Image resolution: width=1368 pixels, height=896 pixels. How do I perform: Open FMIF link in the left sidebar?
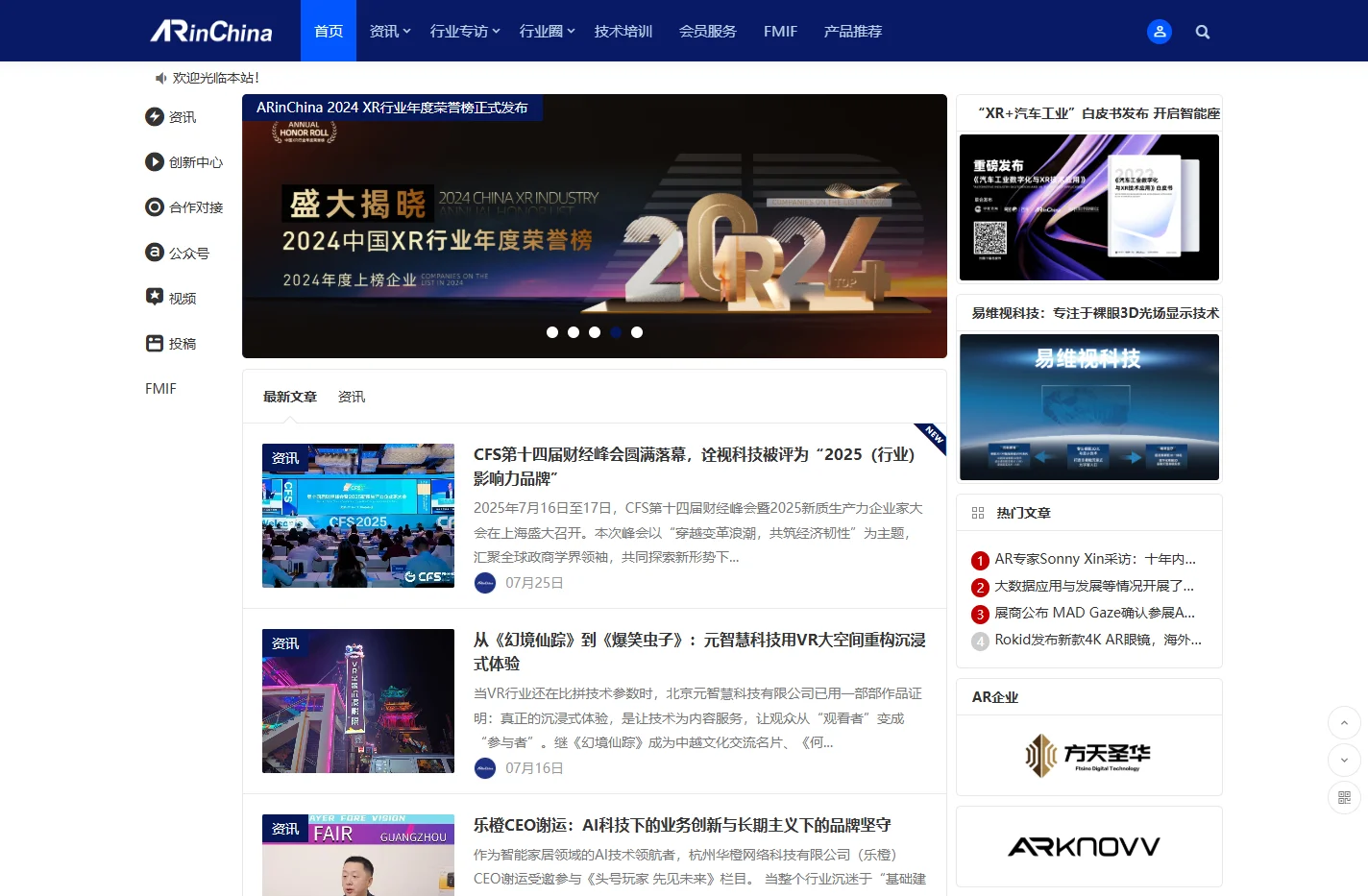pyautogui.click(x=160, y=389)
